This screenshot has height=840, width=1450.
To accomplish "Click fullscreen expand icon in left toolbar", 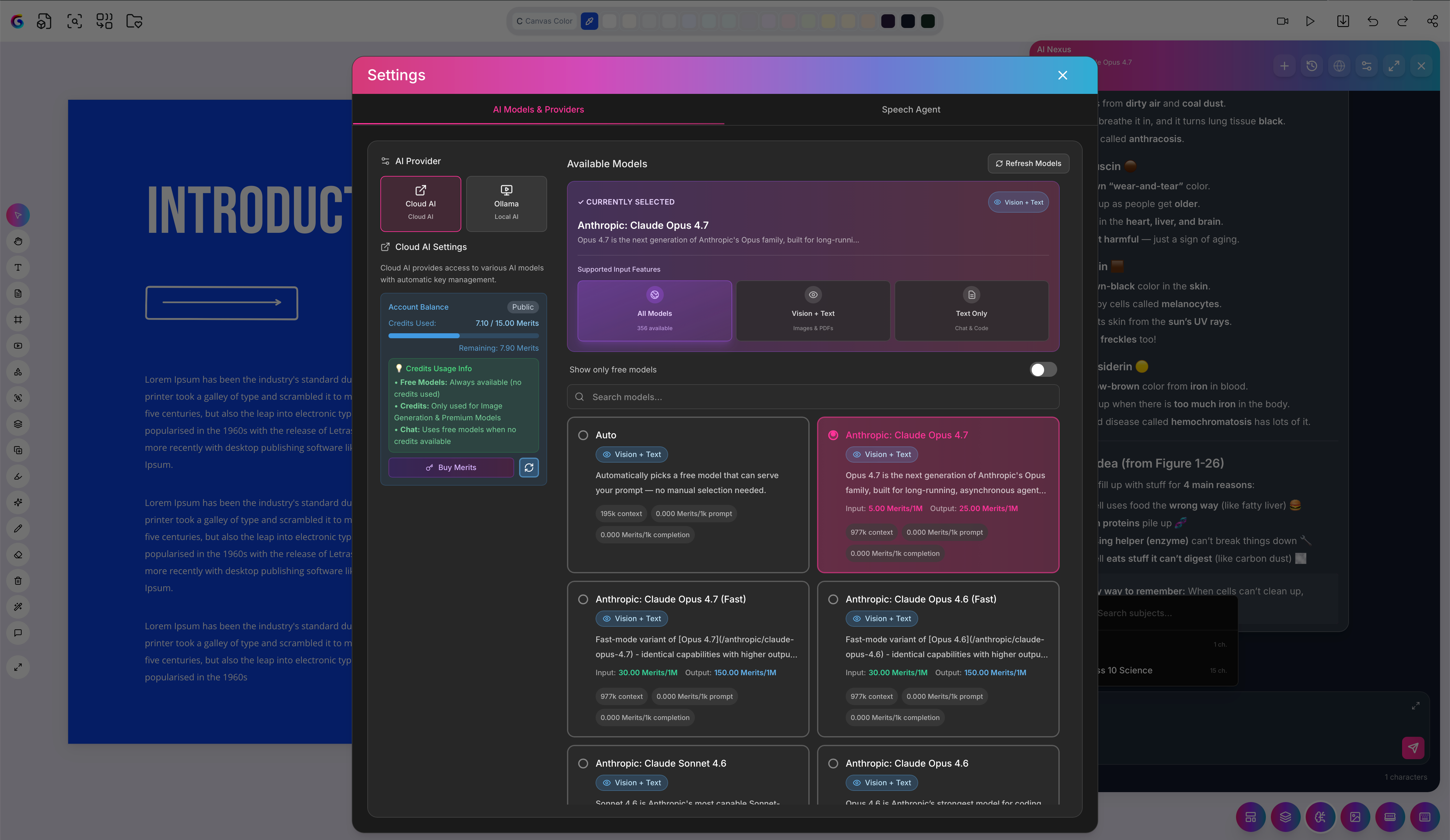I will point(18,667).
